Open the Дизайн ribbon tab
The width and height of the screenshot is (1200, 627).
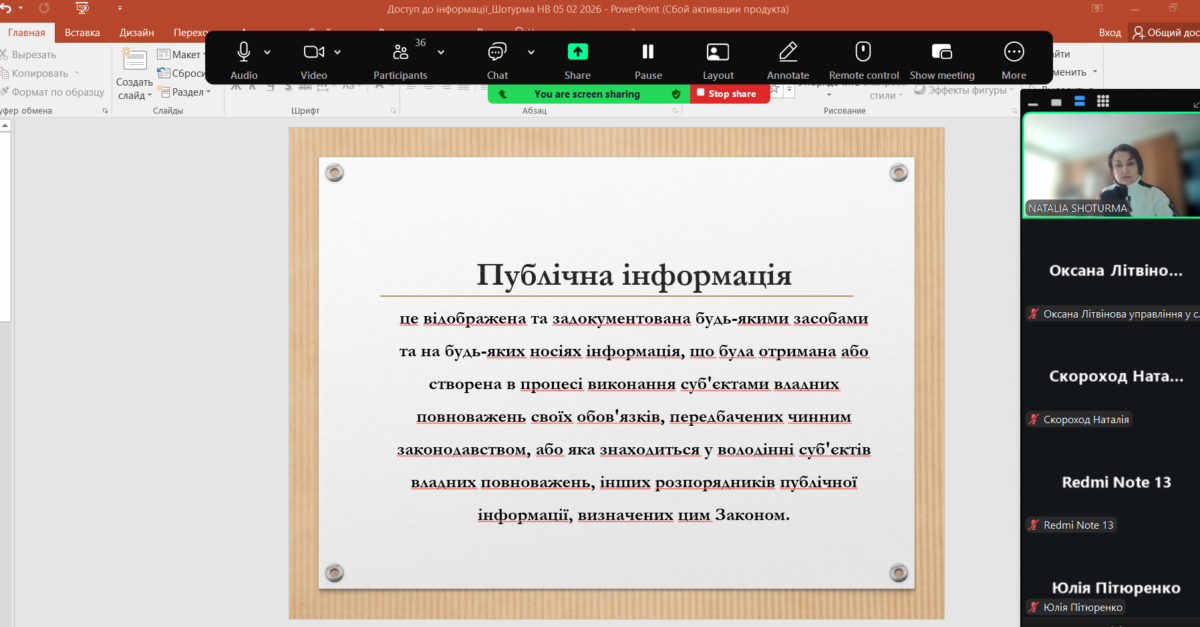136,32
